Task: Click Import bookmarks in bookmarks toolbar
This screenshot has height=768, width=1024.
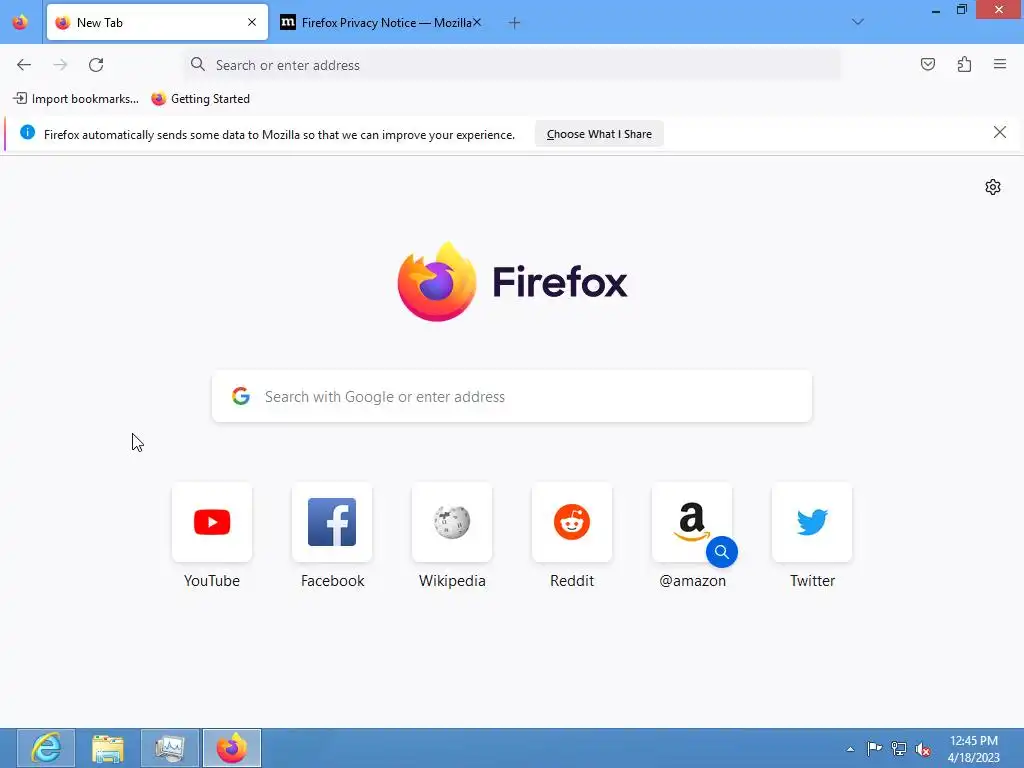Action: [x=76, y=99]
